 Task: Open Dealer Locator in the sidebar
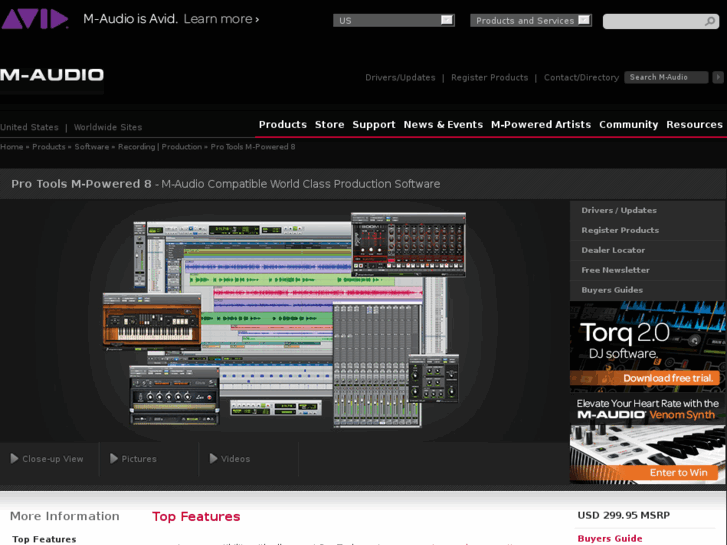click(613, 250)
